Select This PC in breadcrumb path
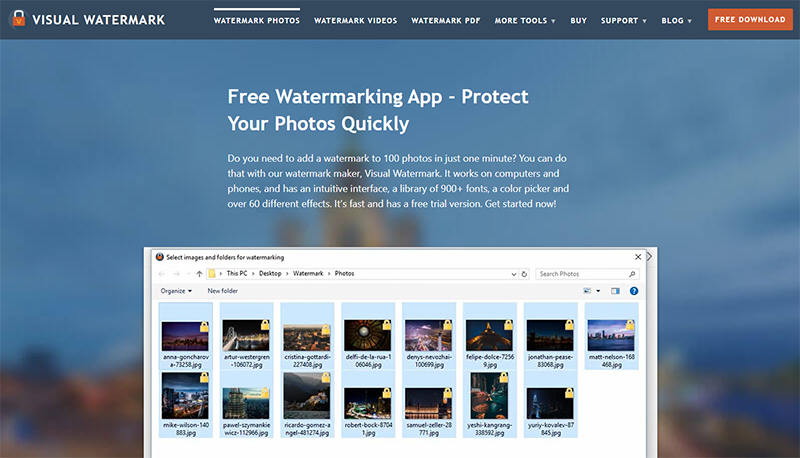 click(237, 273)
